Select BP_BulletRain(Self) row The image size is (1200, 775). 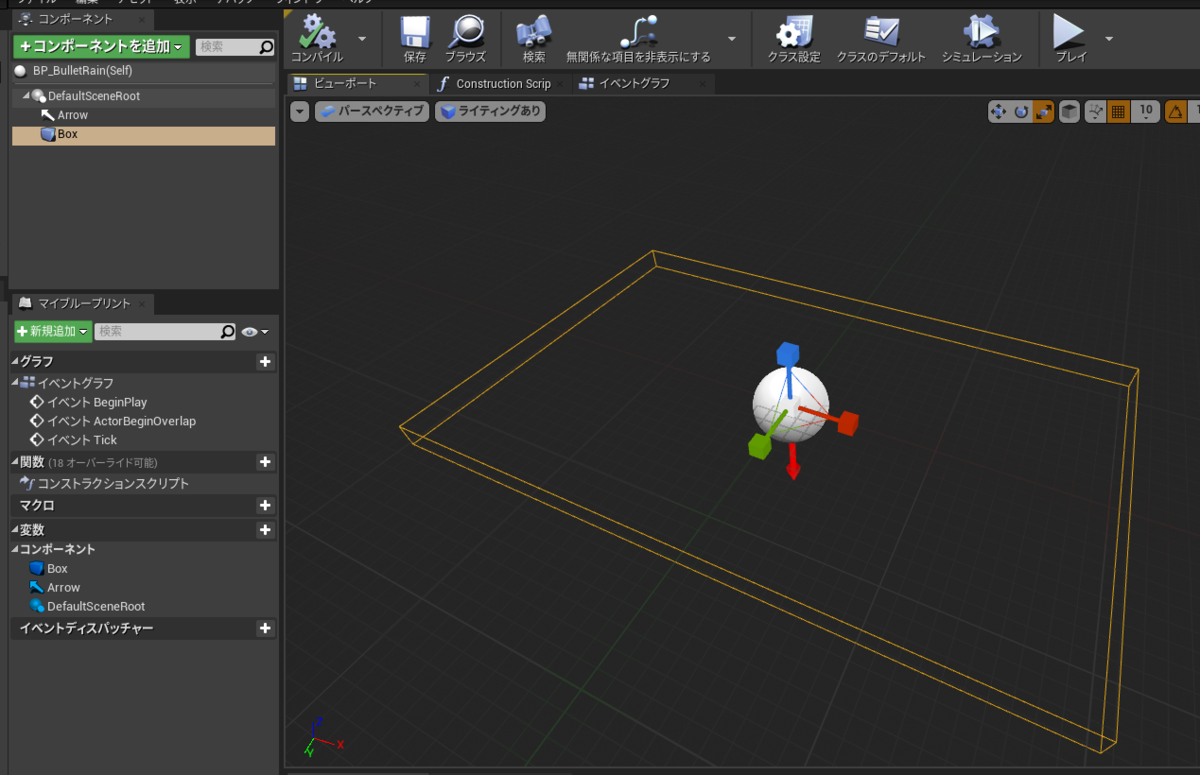point(142,71)
